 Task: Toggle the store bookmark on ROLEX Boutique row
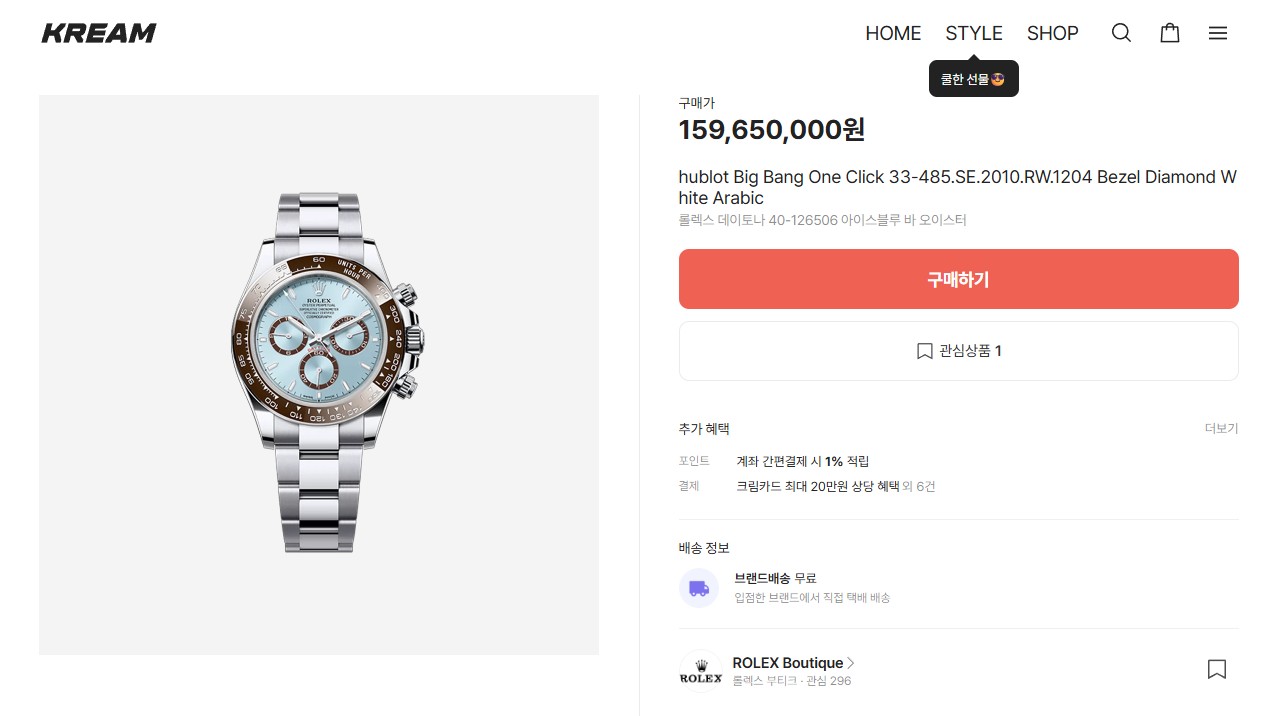(1216, 668)
